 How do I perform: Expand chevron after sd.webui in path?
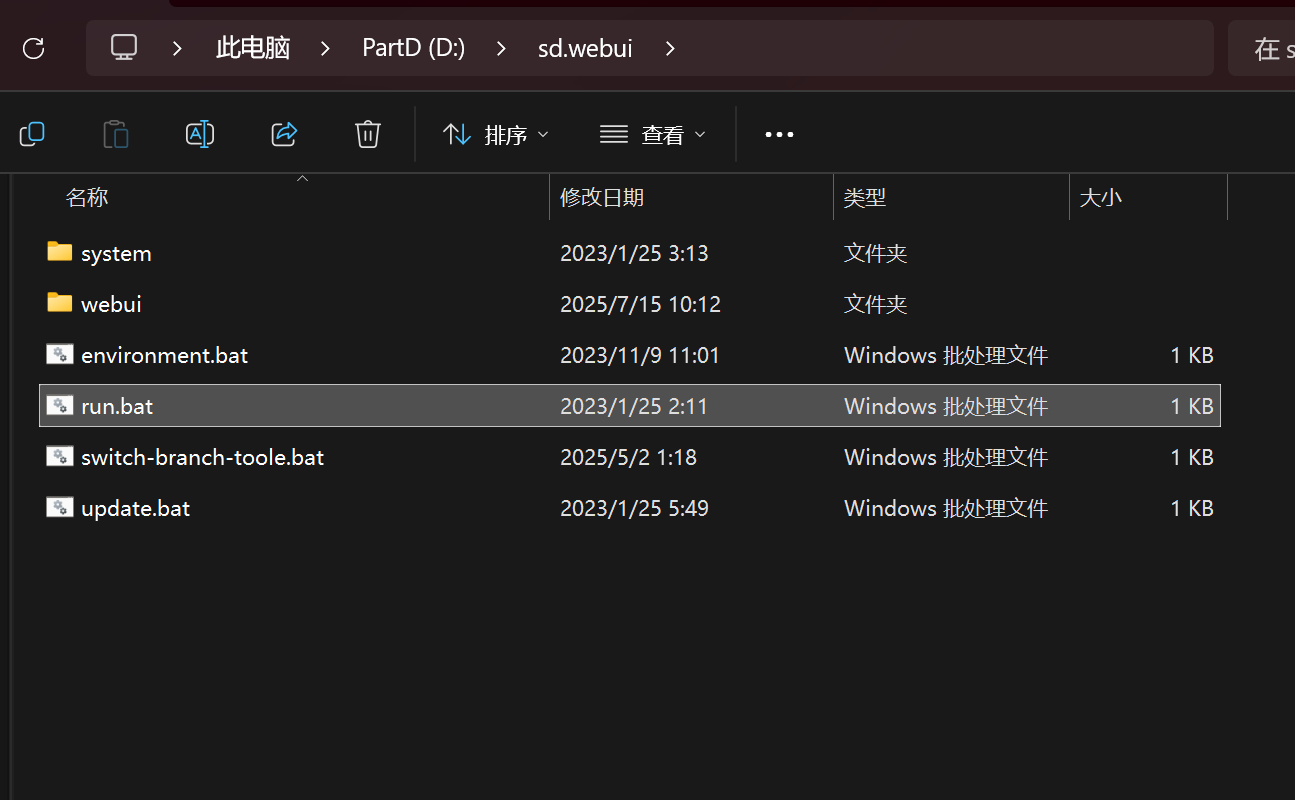click(x=670, y=48)
